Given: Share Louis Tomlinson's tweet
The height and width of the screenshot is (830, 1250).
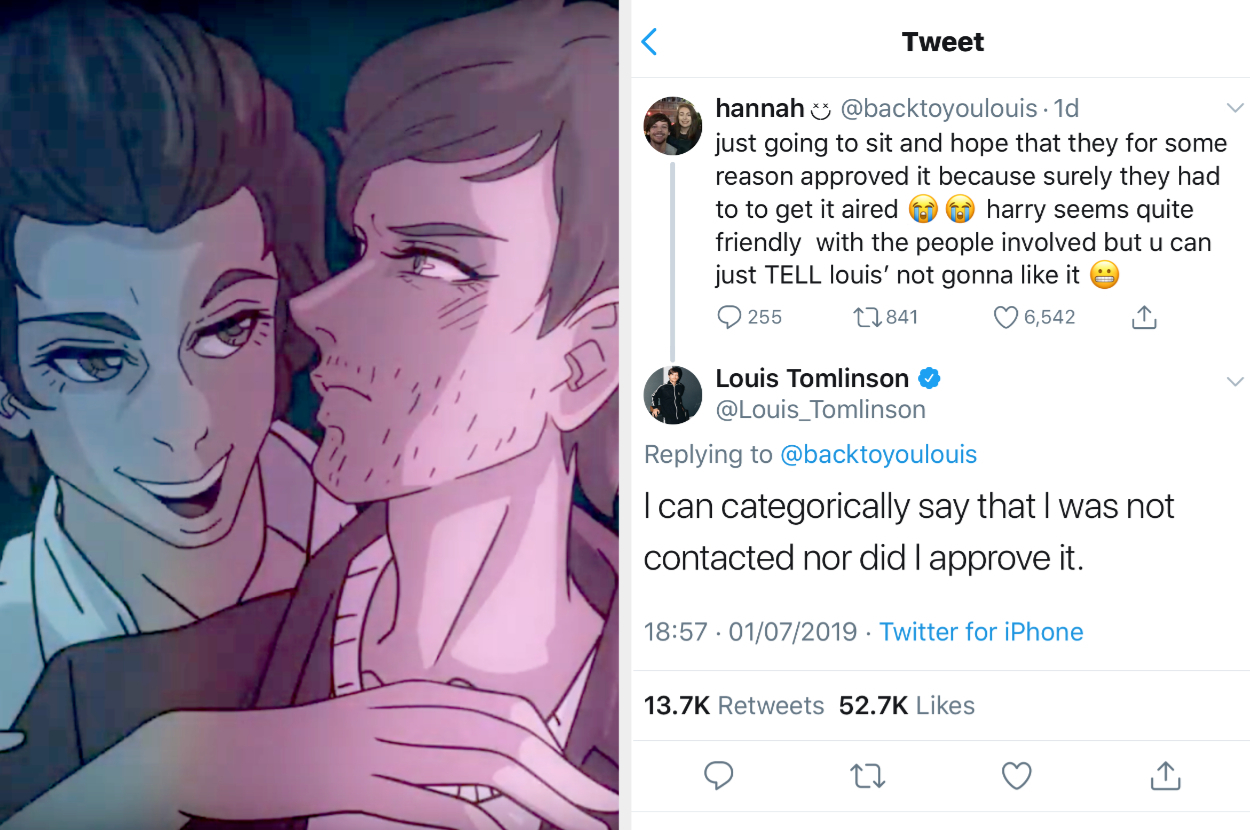Looking at the screenshot, I should click(x=1164, y=775).
